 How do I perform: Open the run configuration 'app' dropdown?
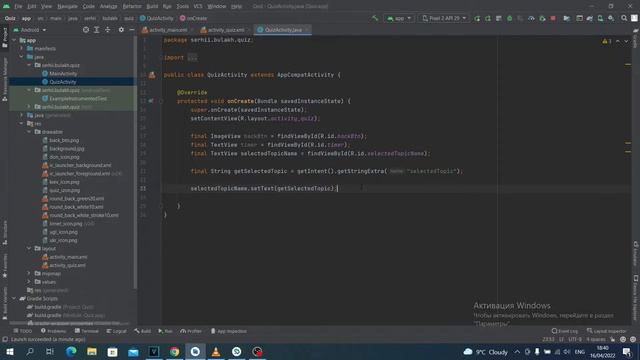click(399, 18)
